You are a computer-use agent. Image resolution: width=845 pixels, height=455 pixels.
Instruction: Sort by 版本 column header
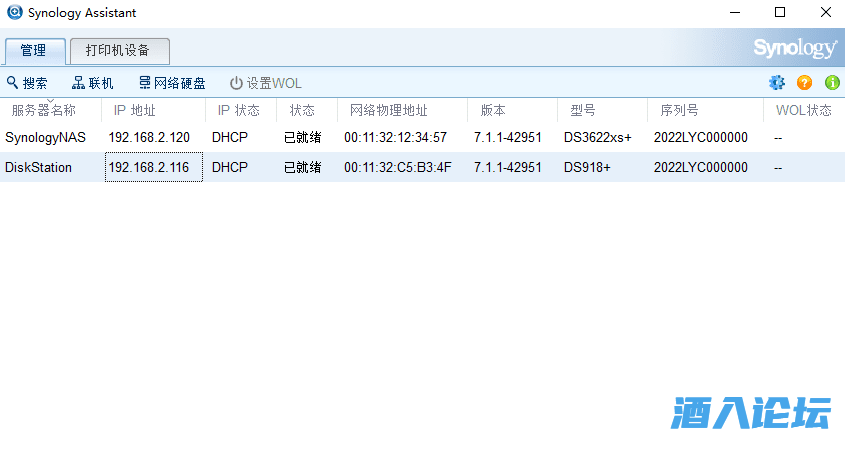tap(512, 111)
